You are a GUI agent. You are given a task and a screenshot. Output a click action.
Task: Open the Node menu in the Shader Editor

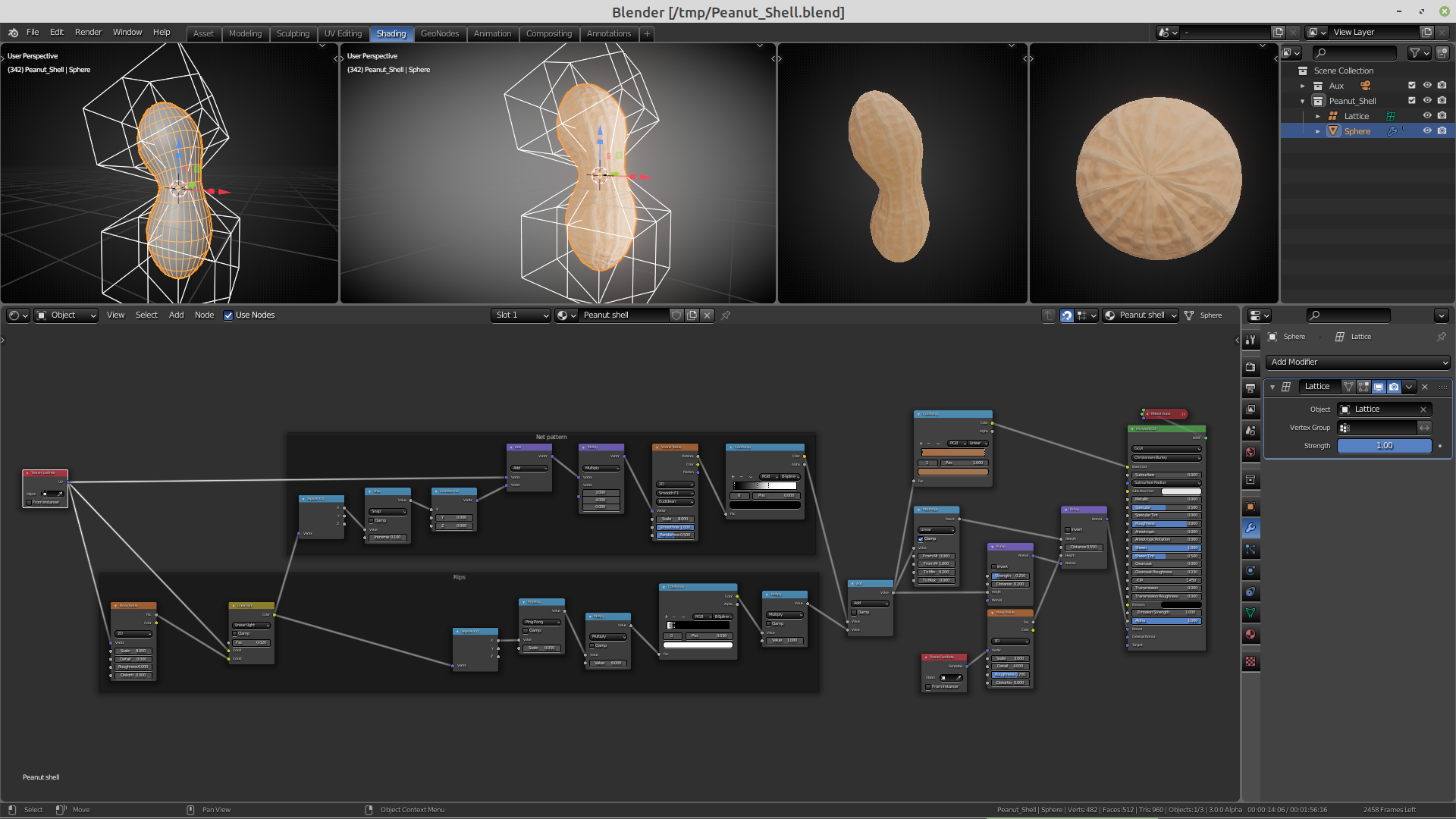204,315
